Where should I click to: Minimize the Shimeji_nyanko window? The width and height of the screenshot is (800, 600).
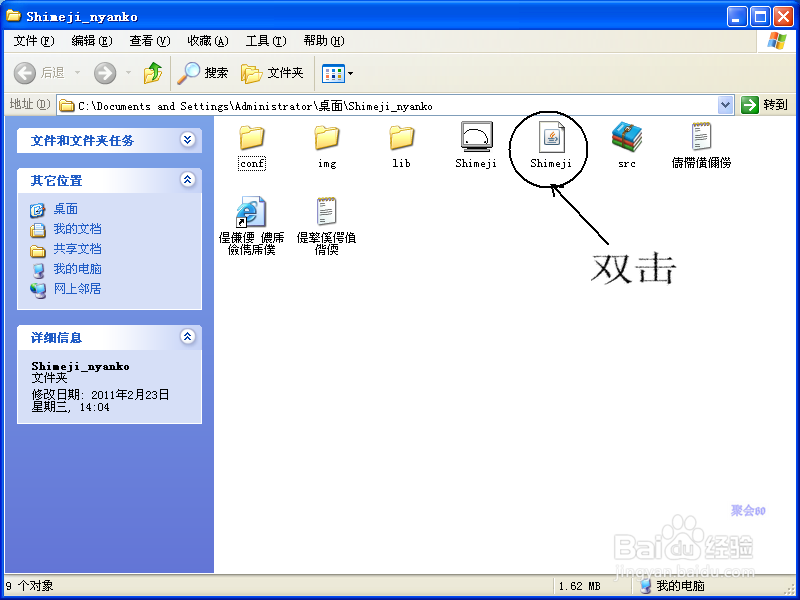click(736, 17)
